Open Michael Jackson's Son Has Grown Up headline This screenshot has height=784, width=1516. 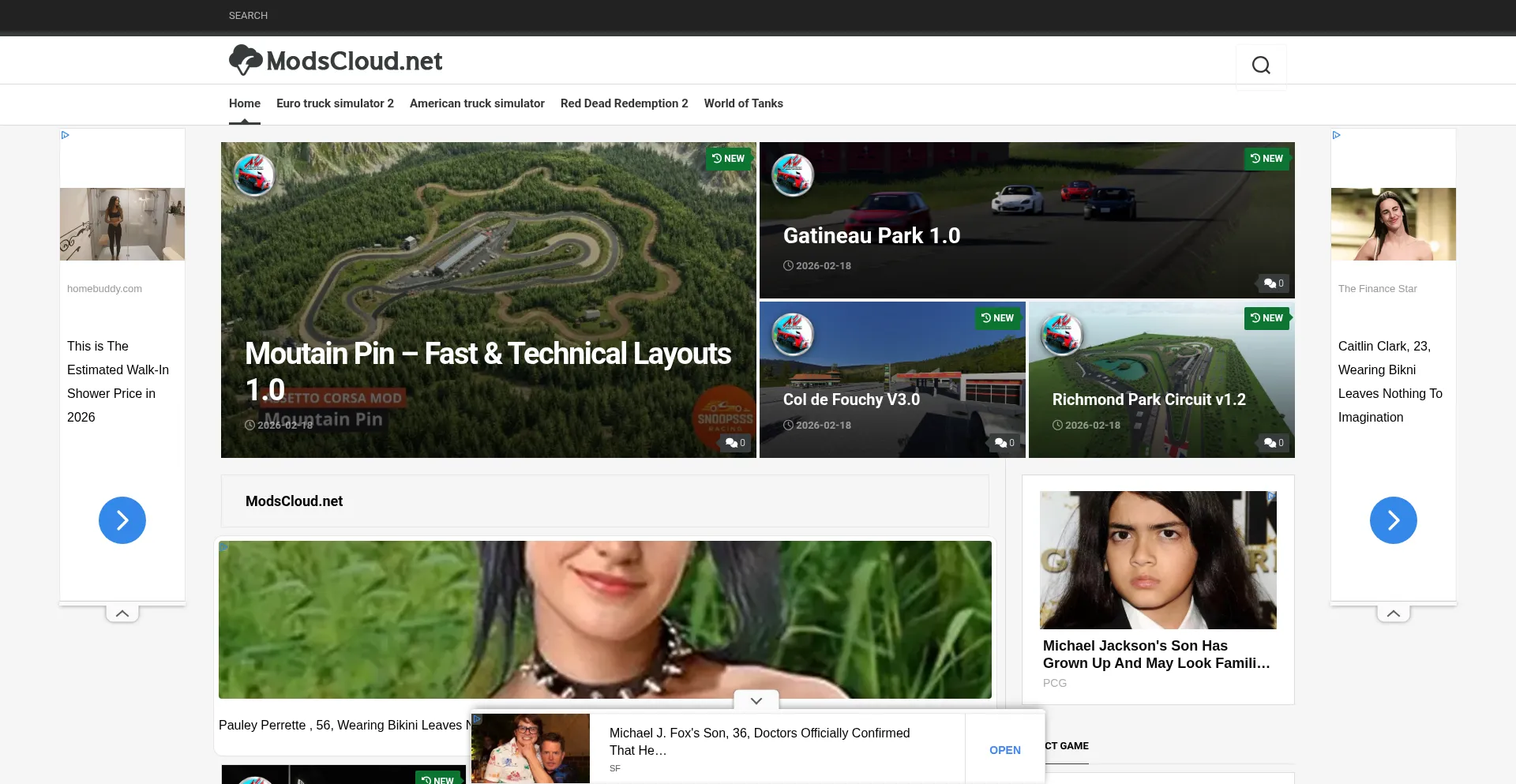tap(1157, 655)
